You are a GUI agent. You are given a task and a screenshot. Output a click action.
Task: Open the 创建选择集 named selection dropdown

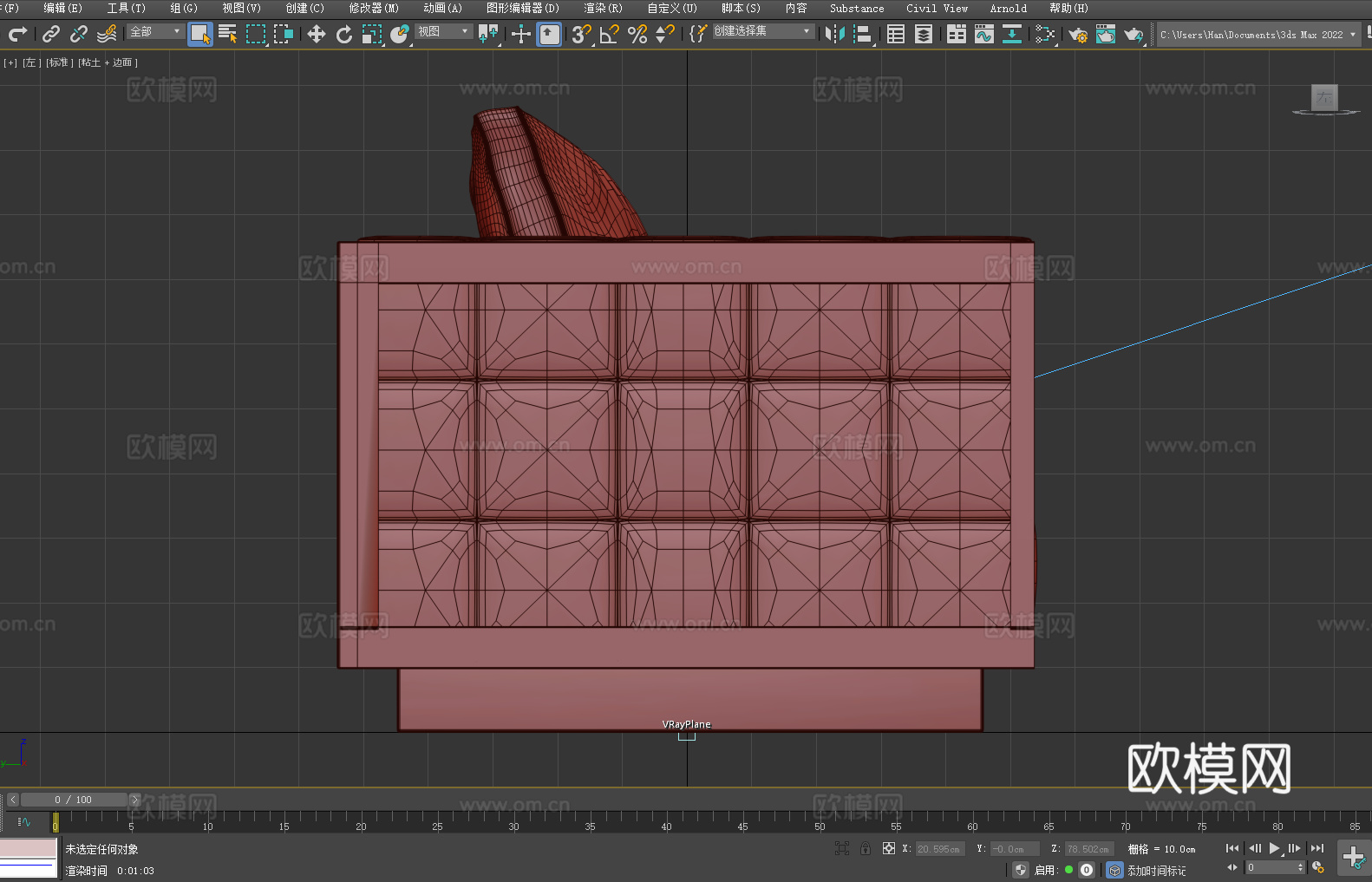[763, 31]
